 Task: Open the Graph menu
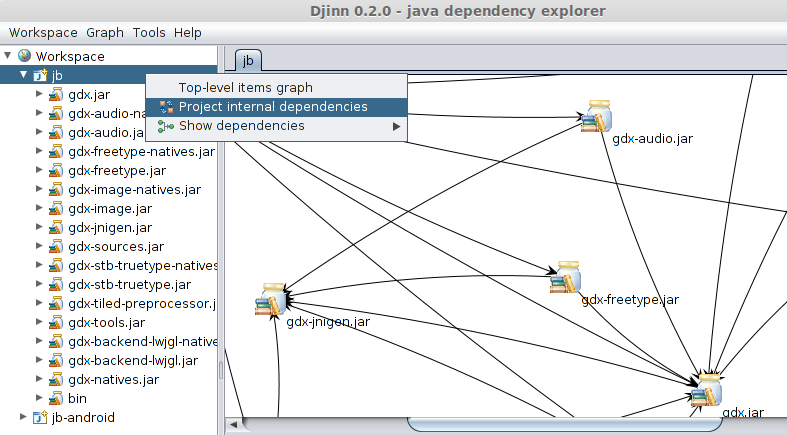click(x=105, y=33)
